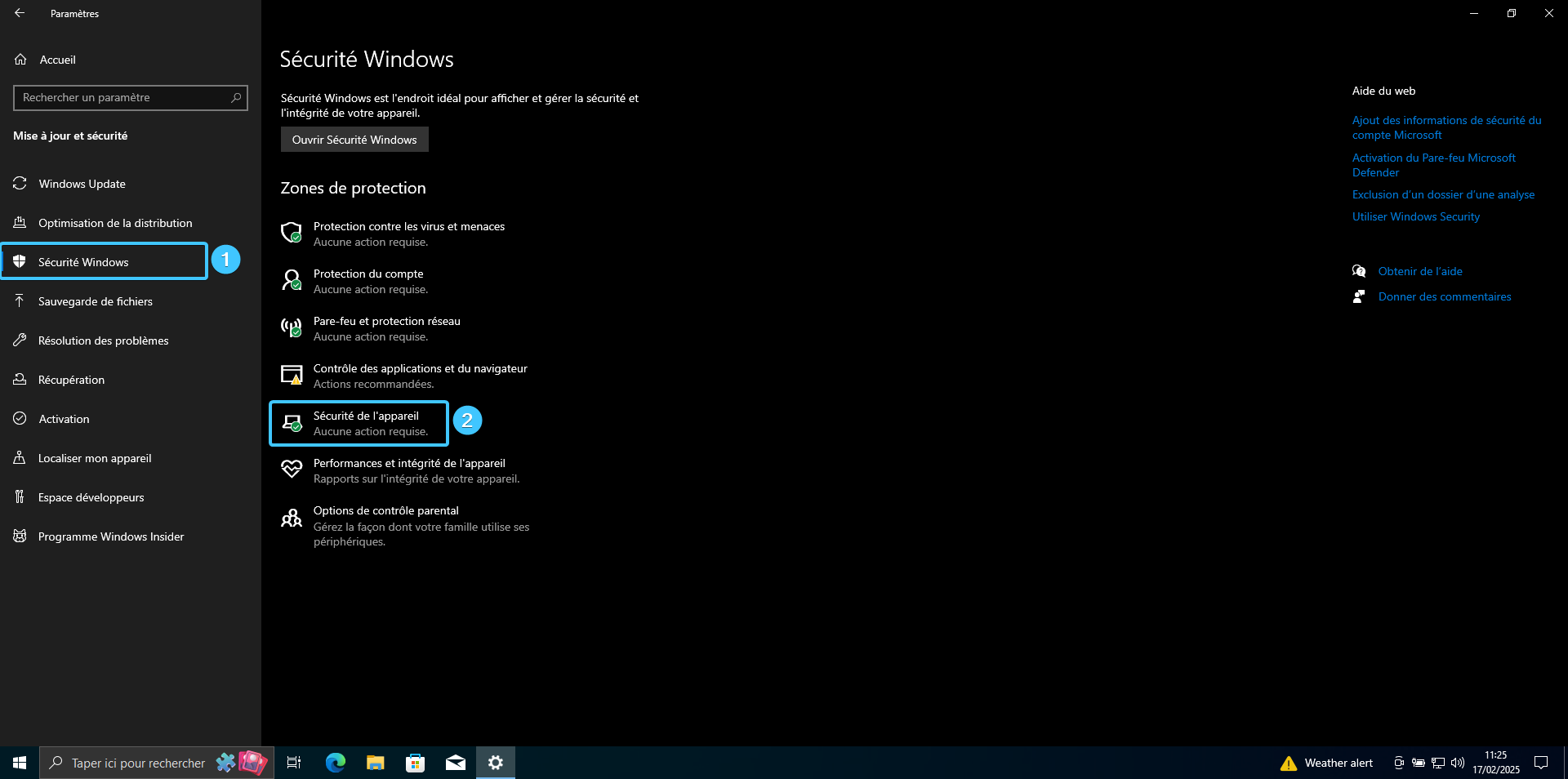Click the device health heart icon
The image size is (1568, 779).
click(x=292, y=469)
